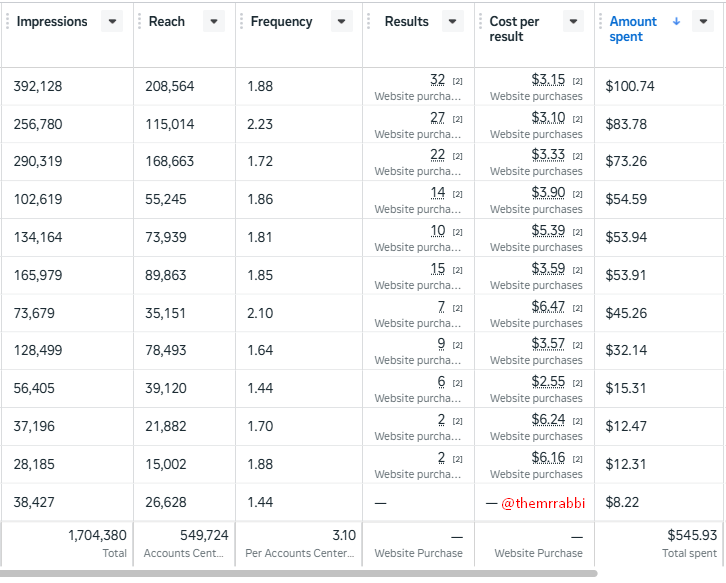726x583 pixels.
Task: Click the [2] footnote beside $6.47 cost
Action: pos(577,308)
